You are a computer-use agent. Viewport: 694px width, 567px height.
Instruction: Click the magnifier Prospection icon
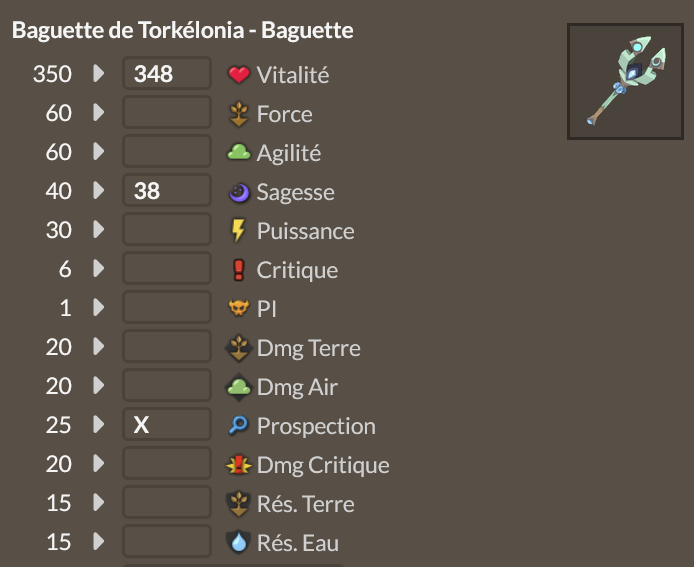(238, 426)
